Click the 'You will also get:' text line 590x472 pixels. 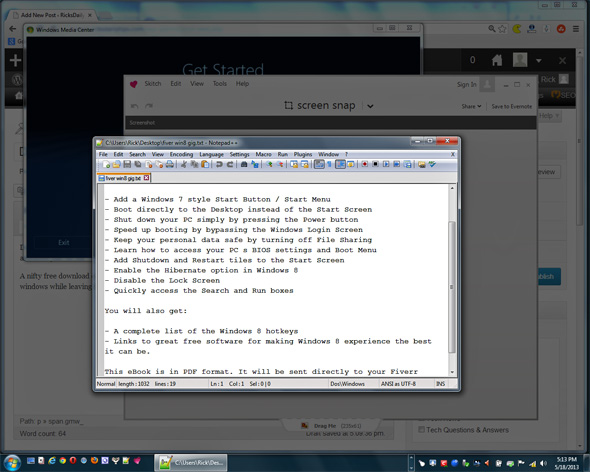point(146,311)
